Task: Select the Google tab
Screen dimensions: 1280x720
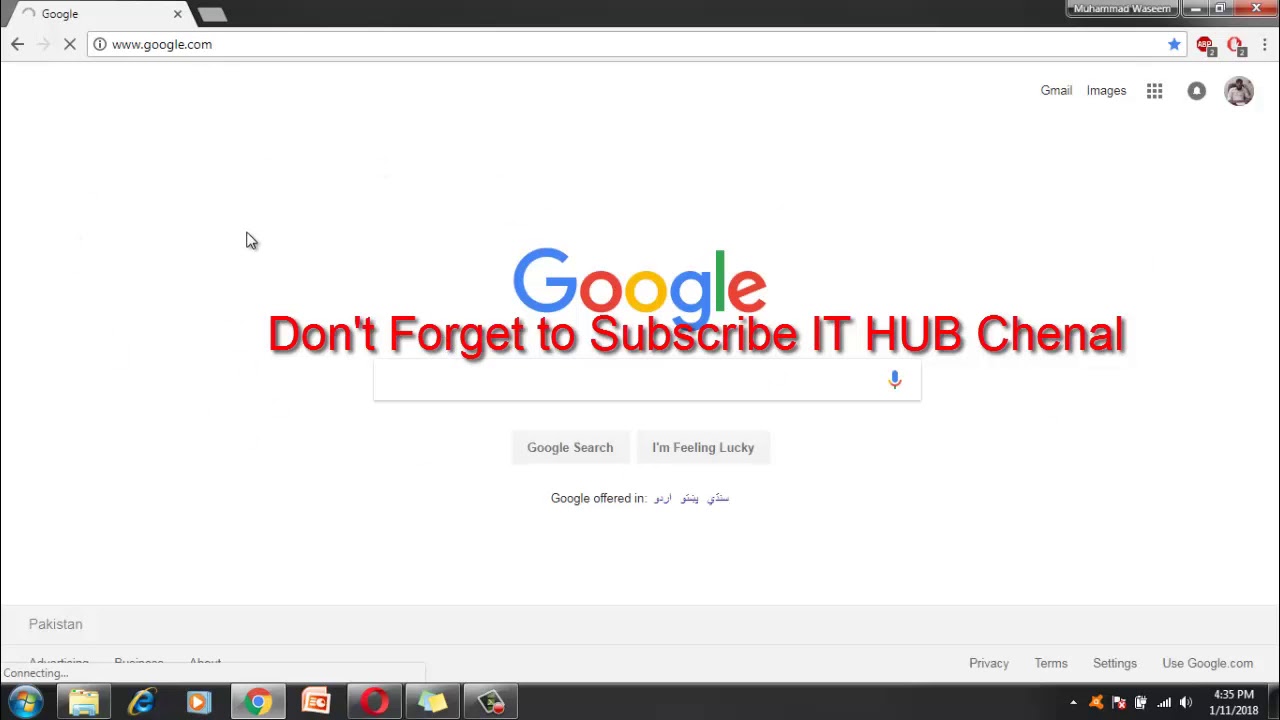Action: tap(100, 14)
